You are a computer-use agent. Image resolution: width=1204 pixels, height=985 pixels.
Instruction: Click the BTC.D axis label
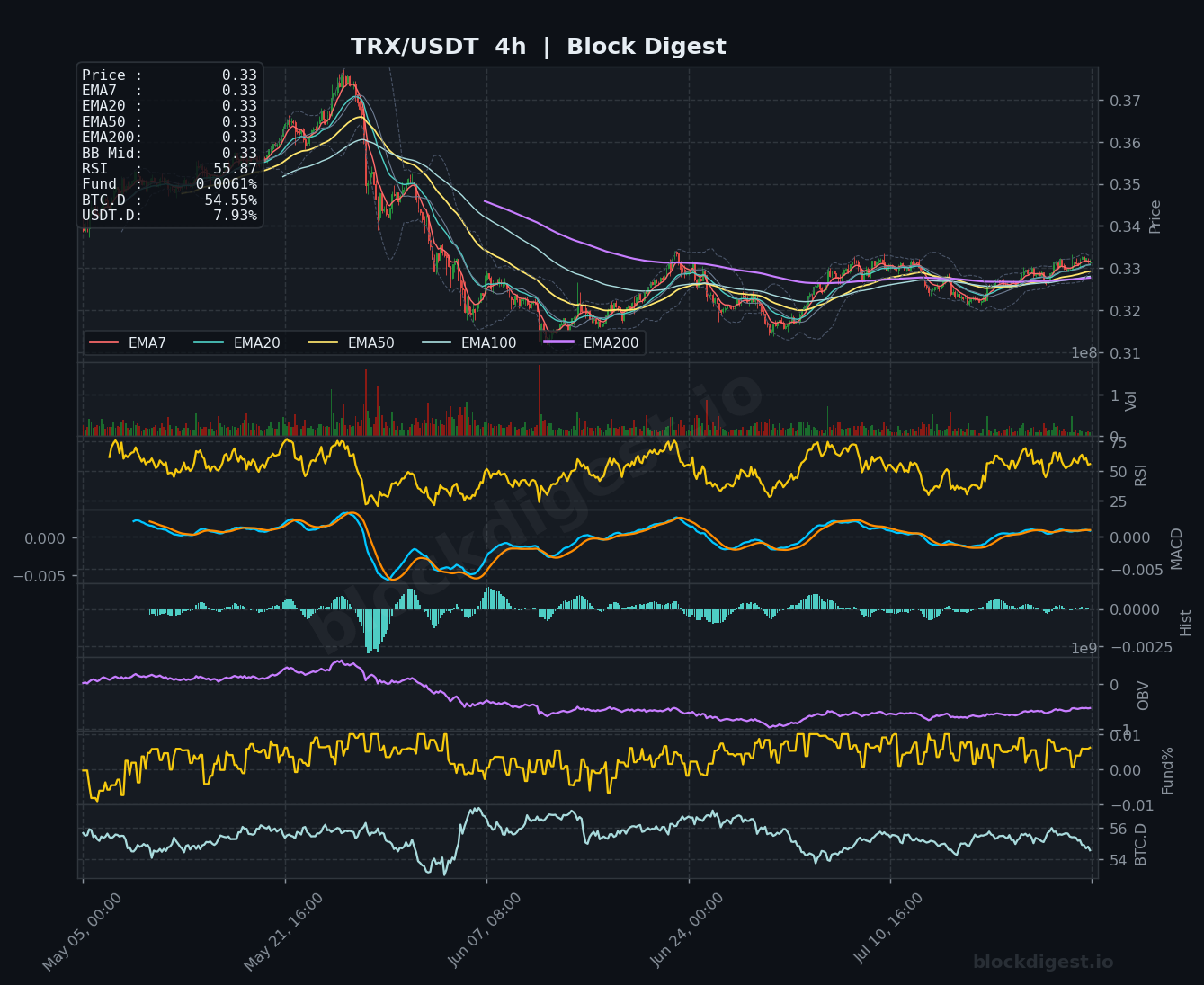click(x=1141, y=844)
